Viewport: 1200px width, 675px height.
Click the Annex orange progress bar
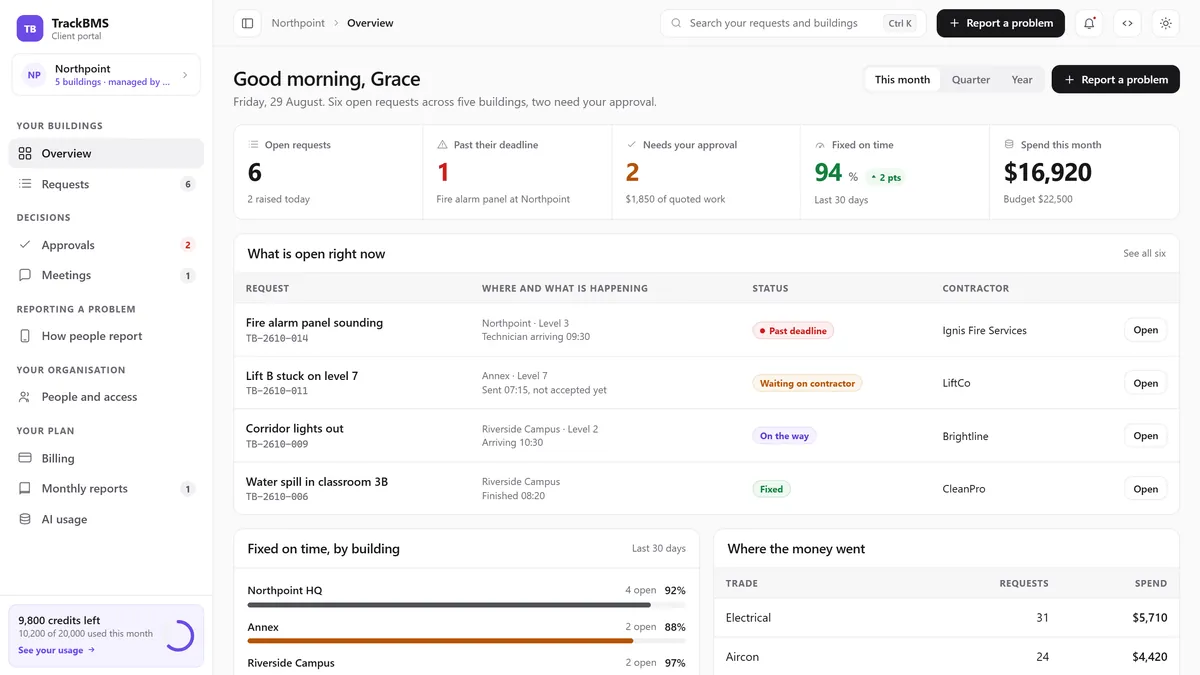[466, 641]
